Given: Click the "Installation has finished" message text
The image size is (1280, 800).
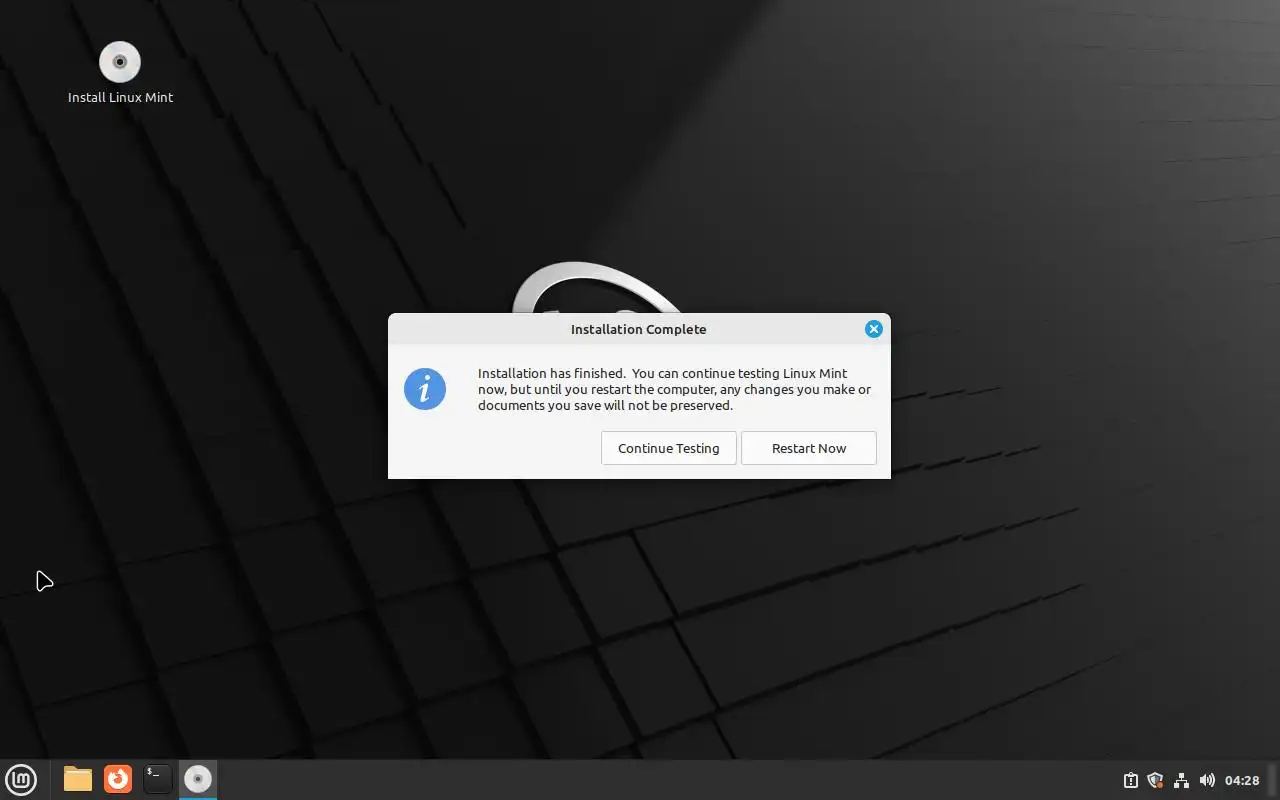Looking at the screenshot, I should [674, 389].
